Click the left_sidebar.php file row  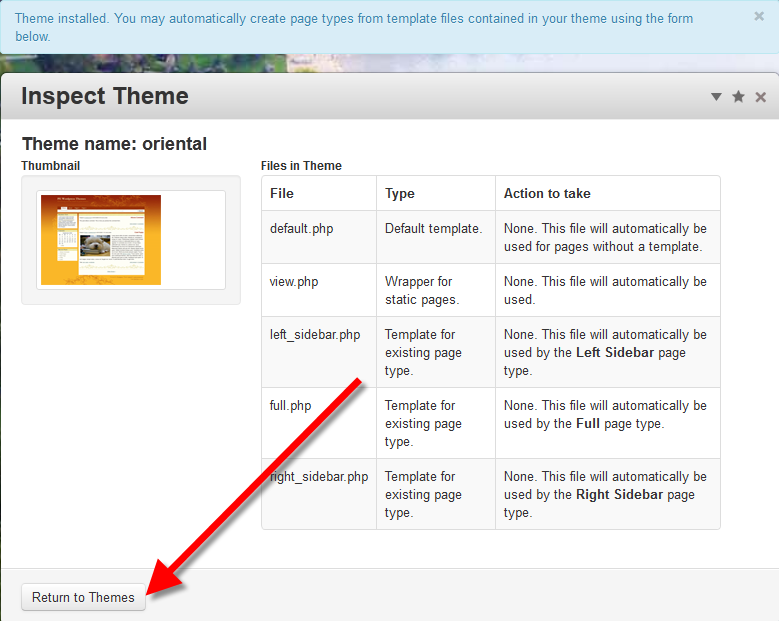click(x=314, y=334)
